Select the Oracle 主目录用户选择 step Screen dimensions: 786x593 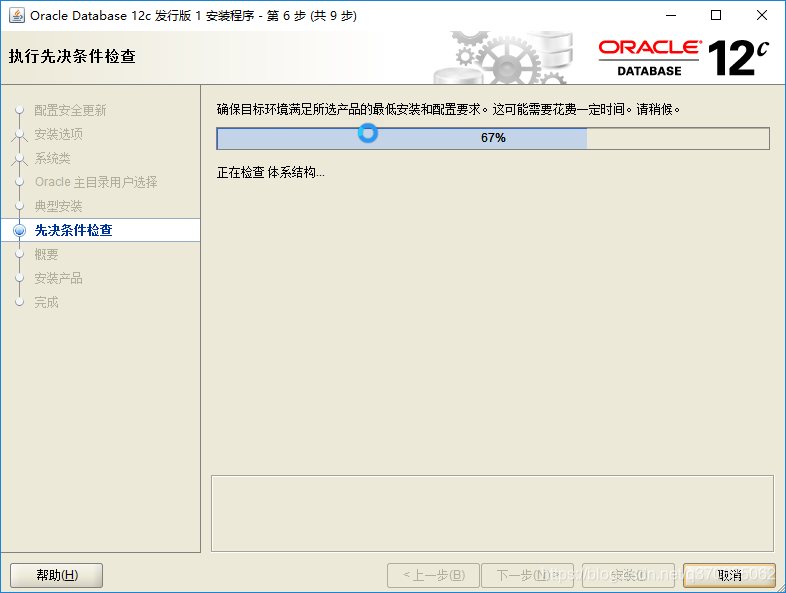96,182
